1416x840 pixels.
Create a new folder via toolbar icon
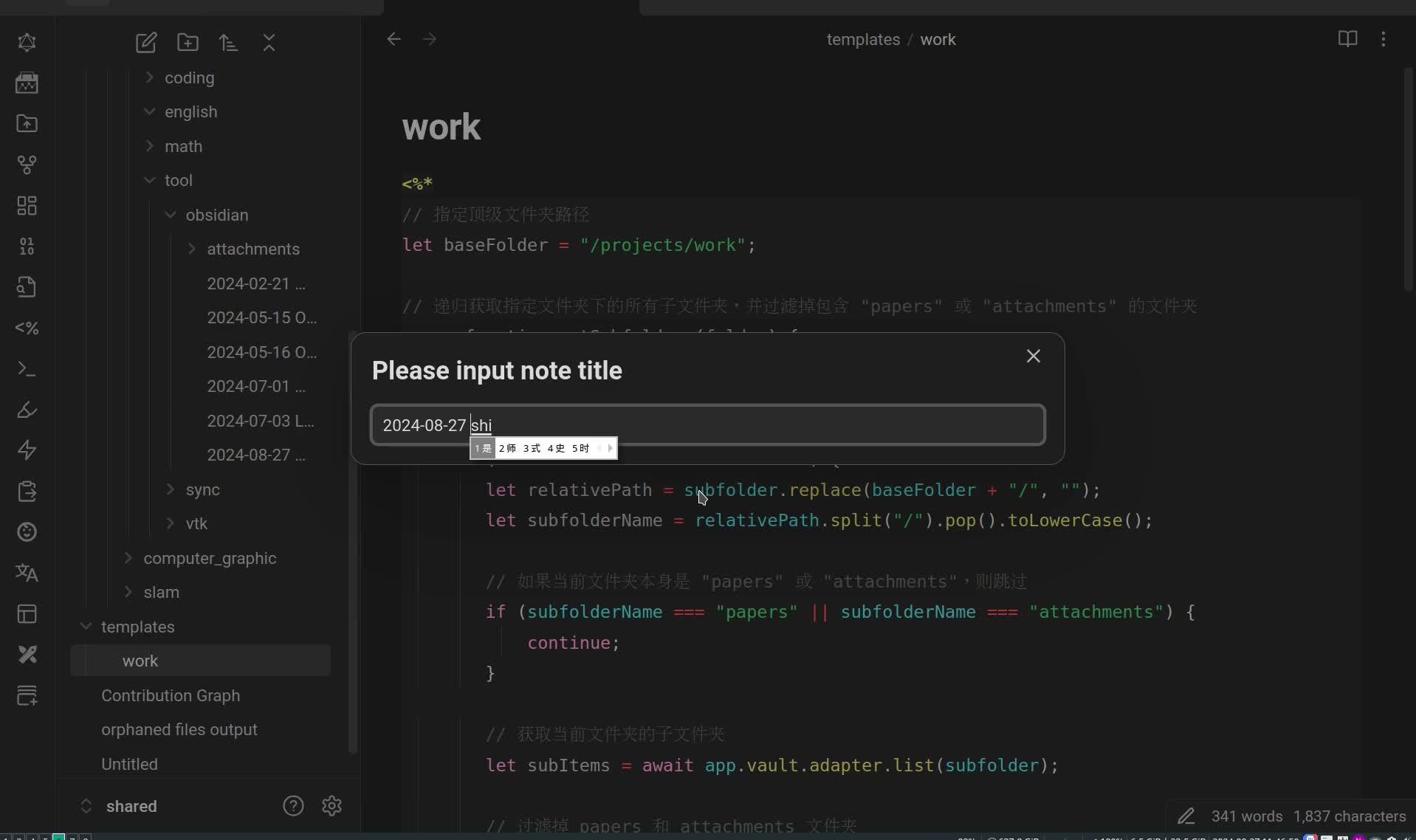188,42
